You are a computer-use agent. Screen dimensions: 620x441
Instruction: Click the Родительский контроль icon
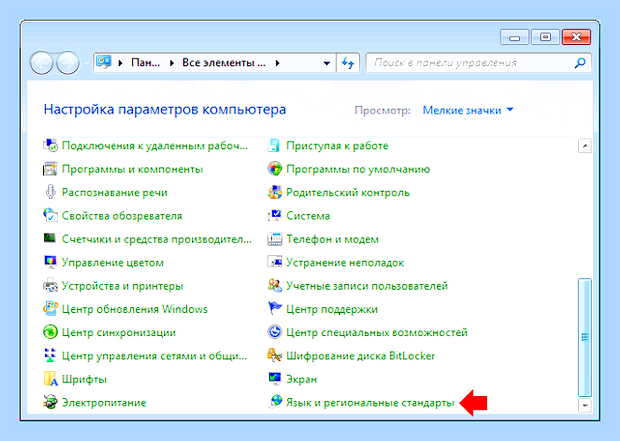coord(274,192)
